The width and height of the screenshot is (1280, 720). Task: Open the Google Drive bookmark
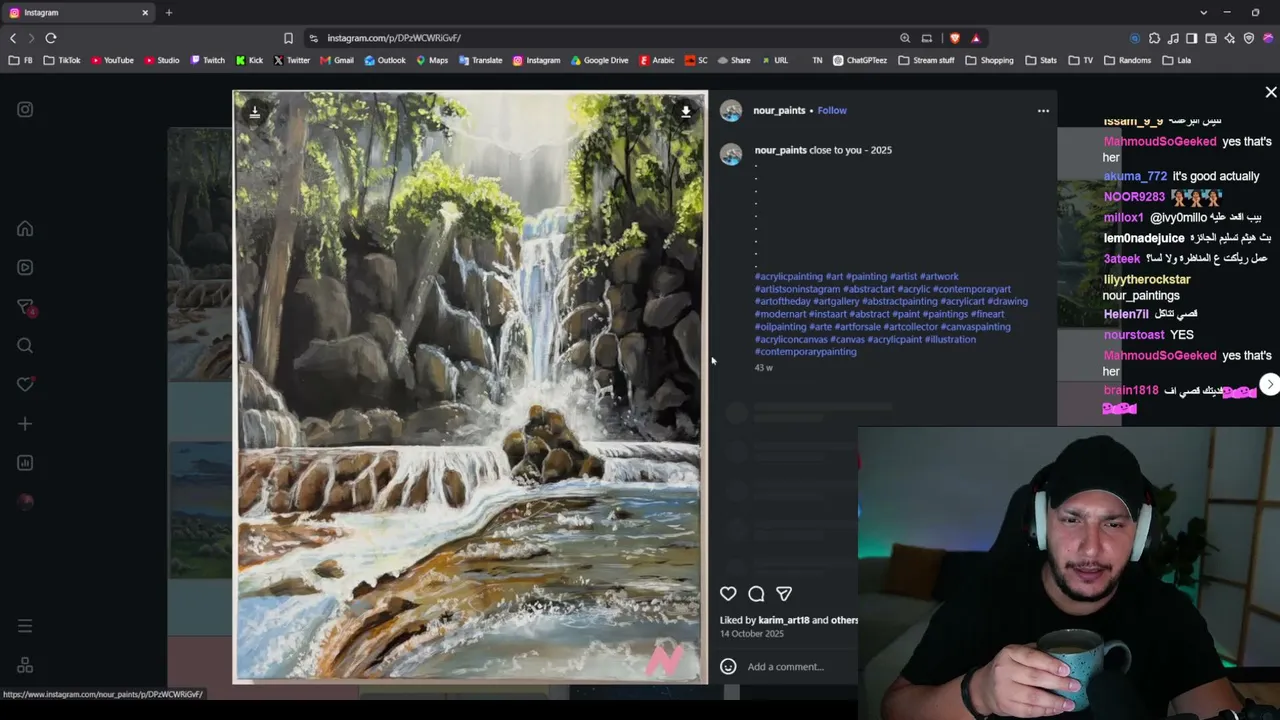tap(600, 60)
